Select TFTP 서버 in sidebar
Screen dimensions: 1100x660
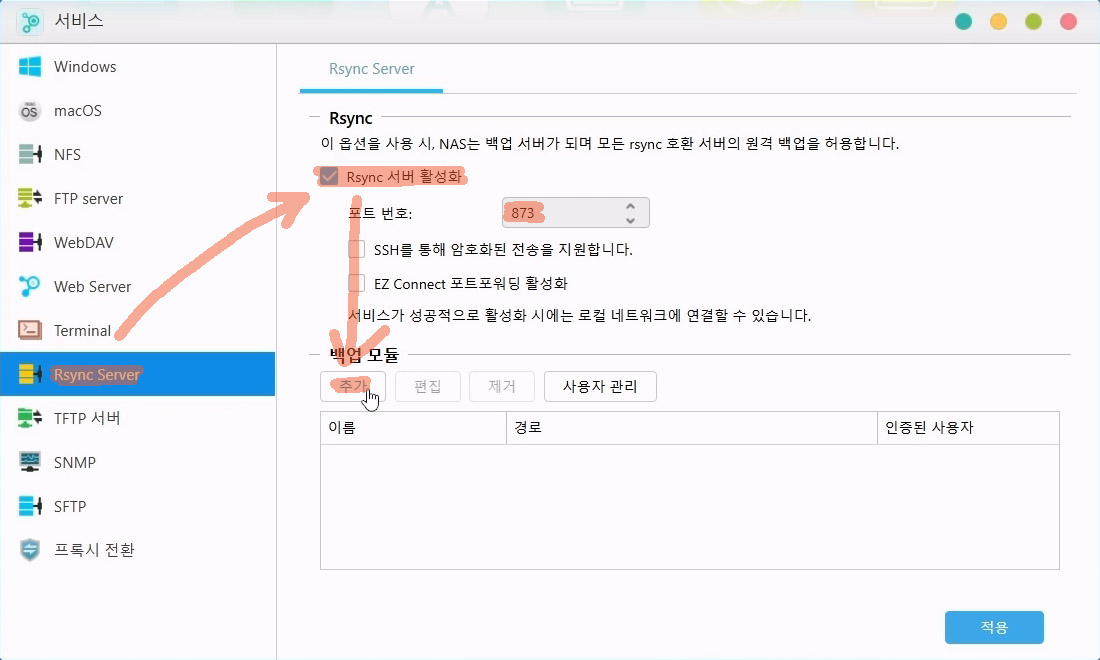[87, 418]
